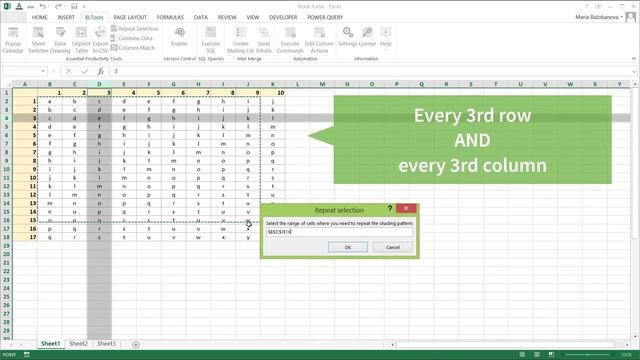
Task: Open the HOME ribbon tab
Action: [40, 17]
